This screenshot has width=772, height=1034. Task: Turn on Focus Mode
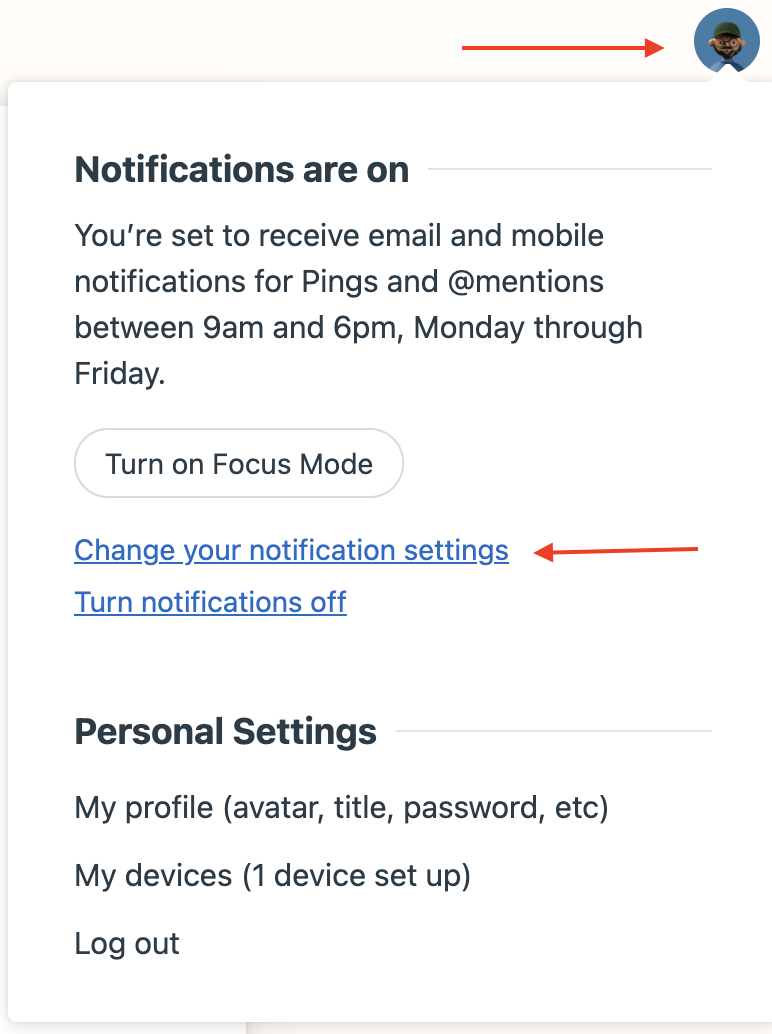tap(239, 463)
